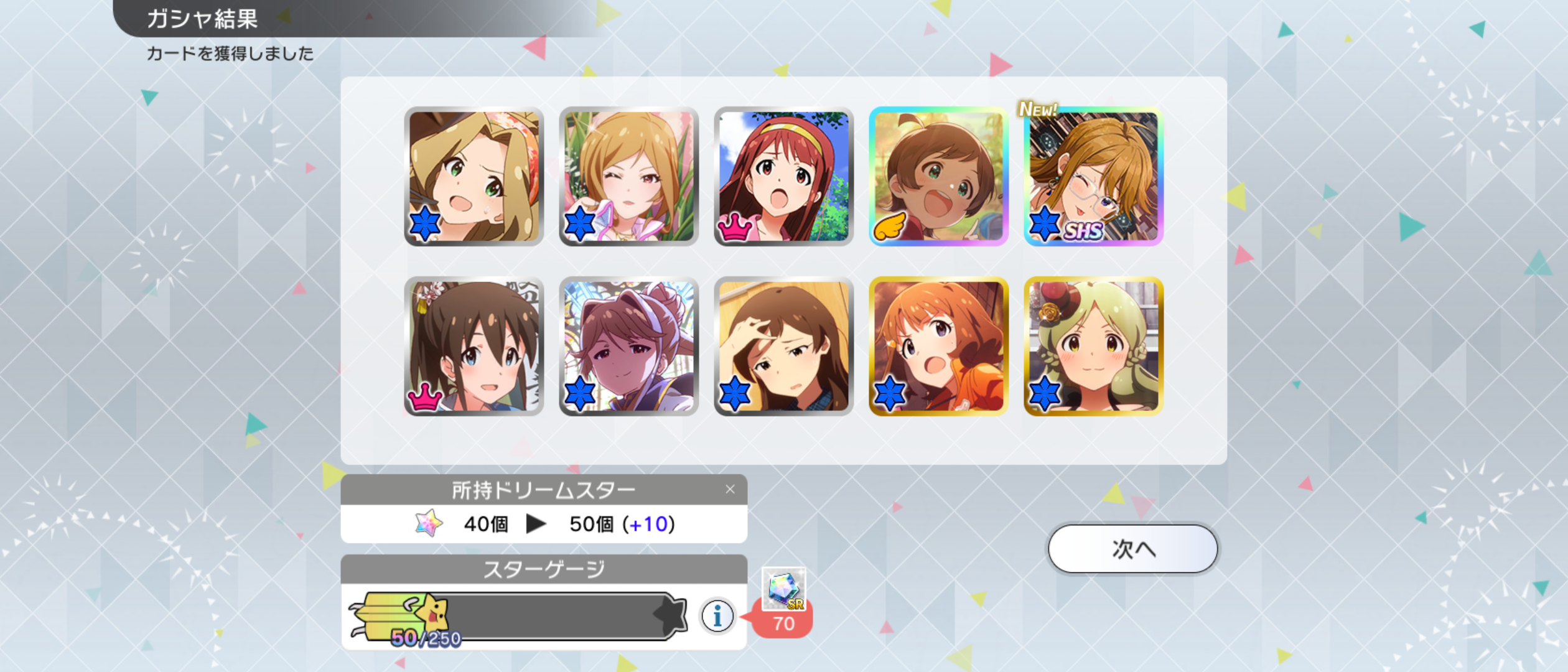Select the SR crystal reward icon
The width and height of the screenshot is (1568, 672).
click(783, 589)
